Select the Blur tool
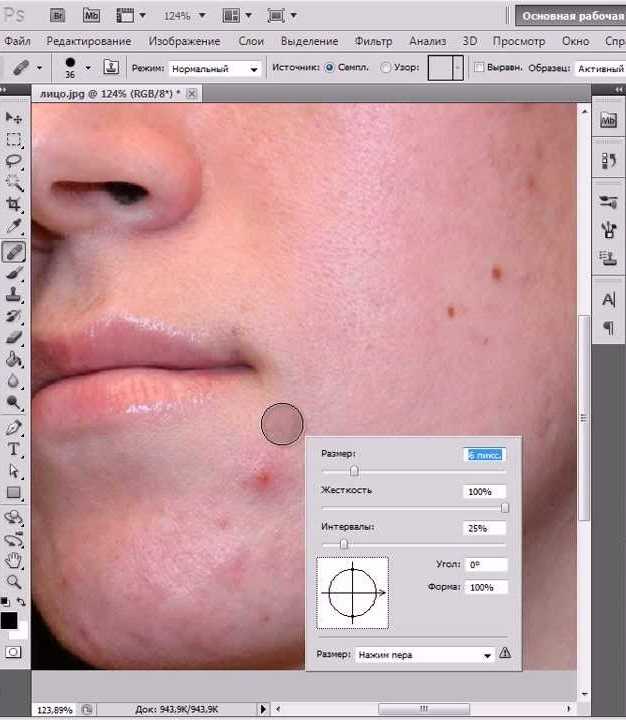Screen dimensions: 626x720 (x=14, y=381)
